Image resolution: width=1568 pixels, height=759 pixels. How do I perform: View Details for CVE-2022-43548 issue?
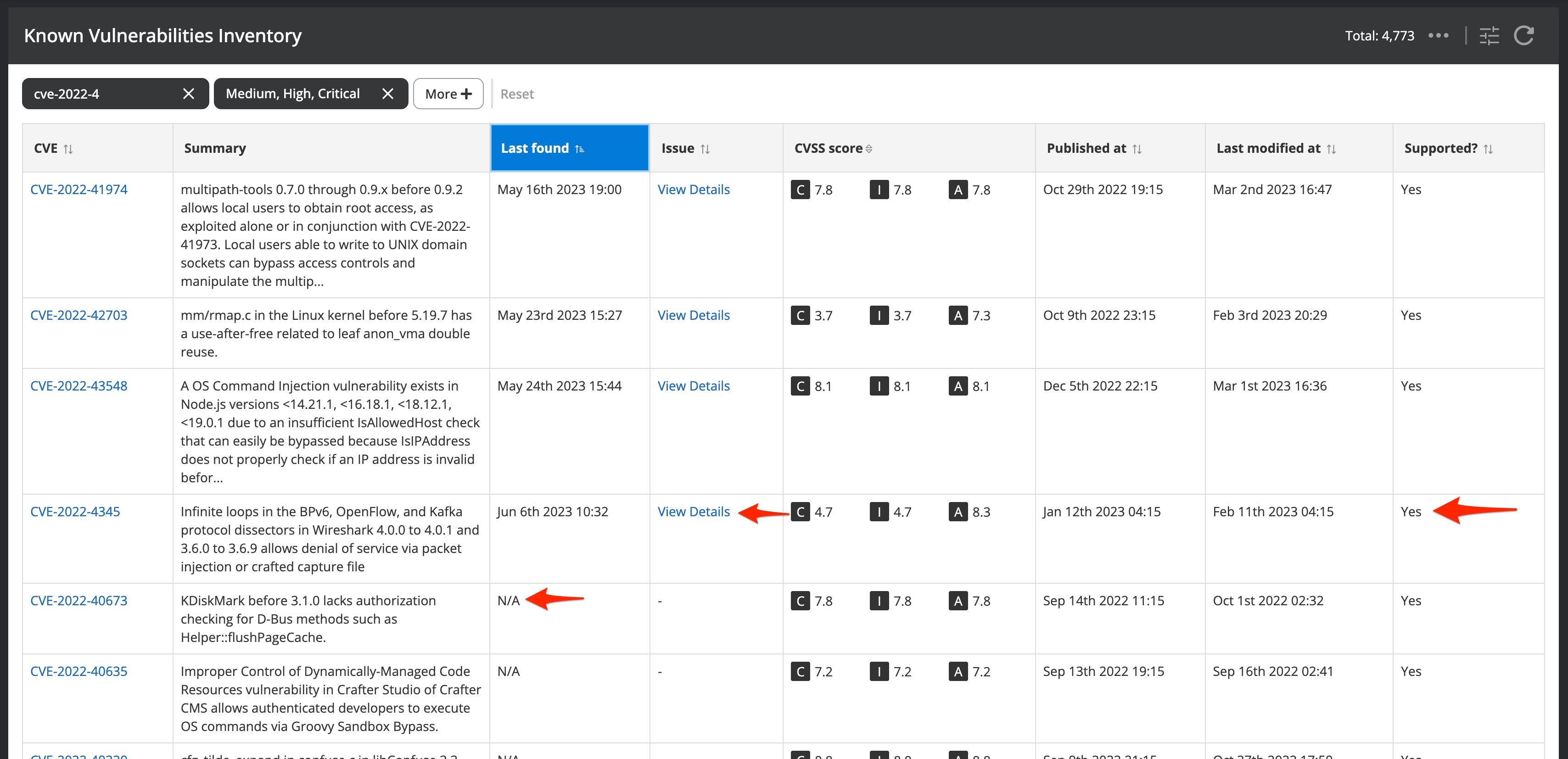(693, 386)
